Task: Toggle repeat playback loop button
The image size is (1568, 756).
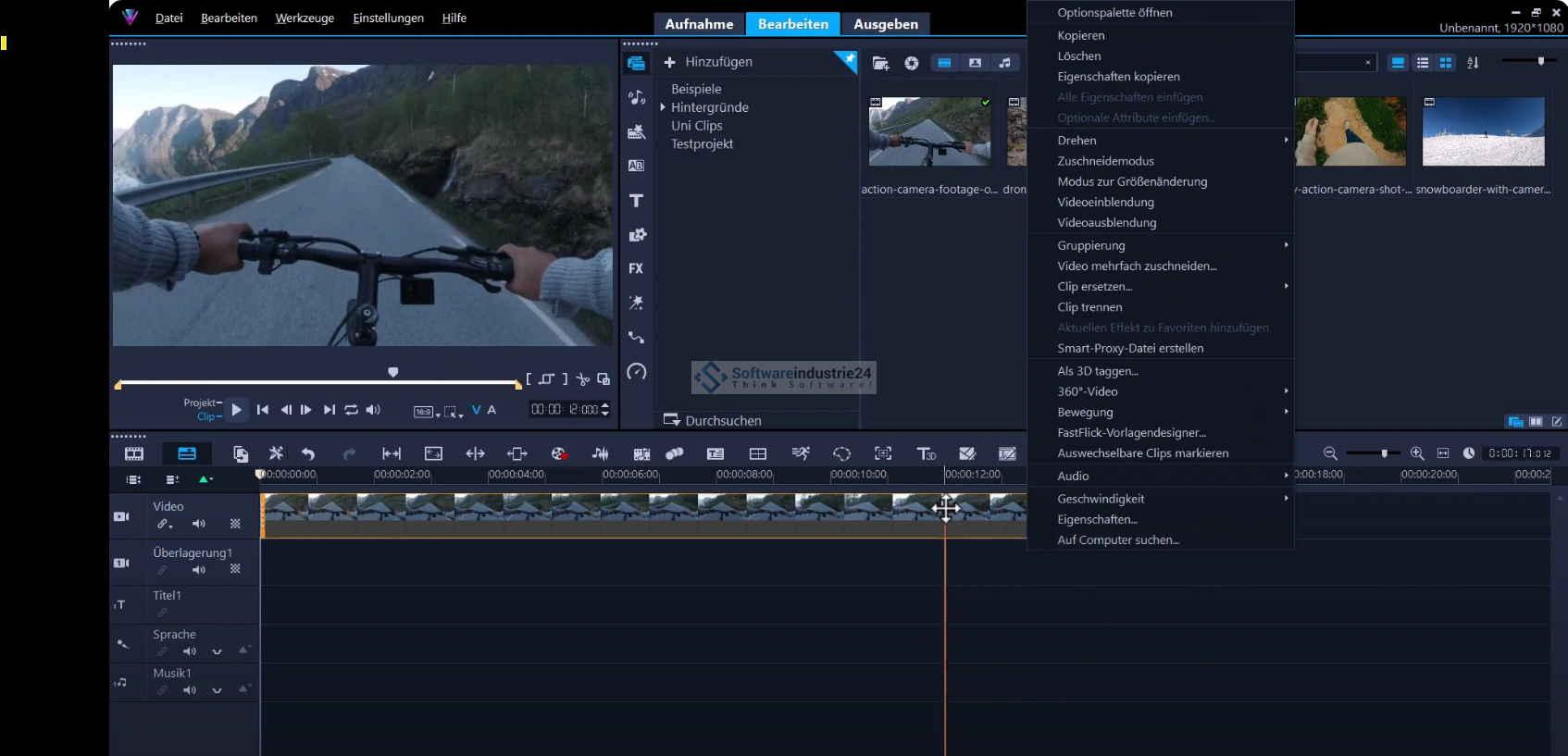Action: coord(352,410)
